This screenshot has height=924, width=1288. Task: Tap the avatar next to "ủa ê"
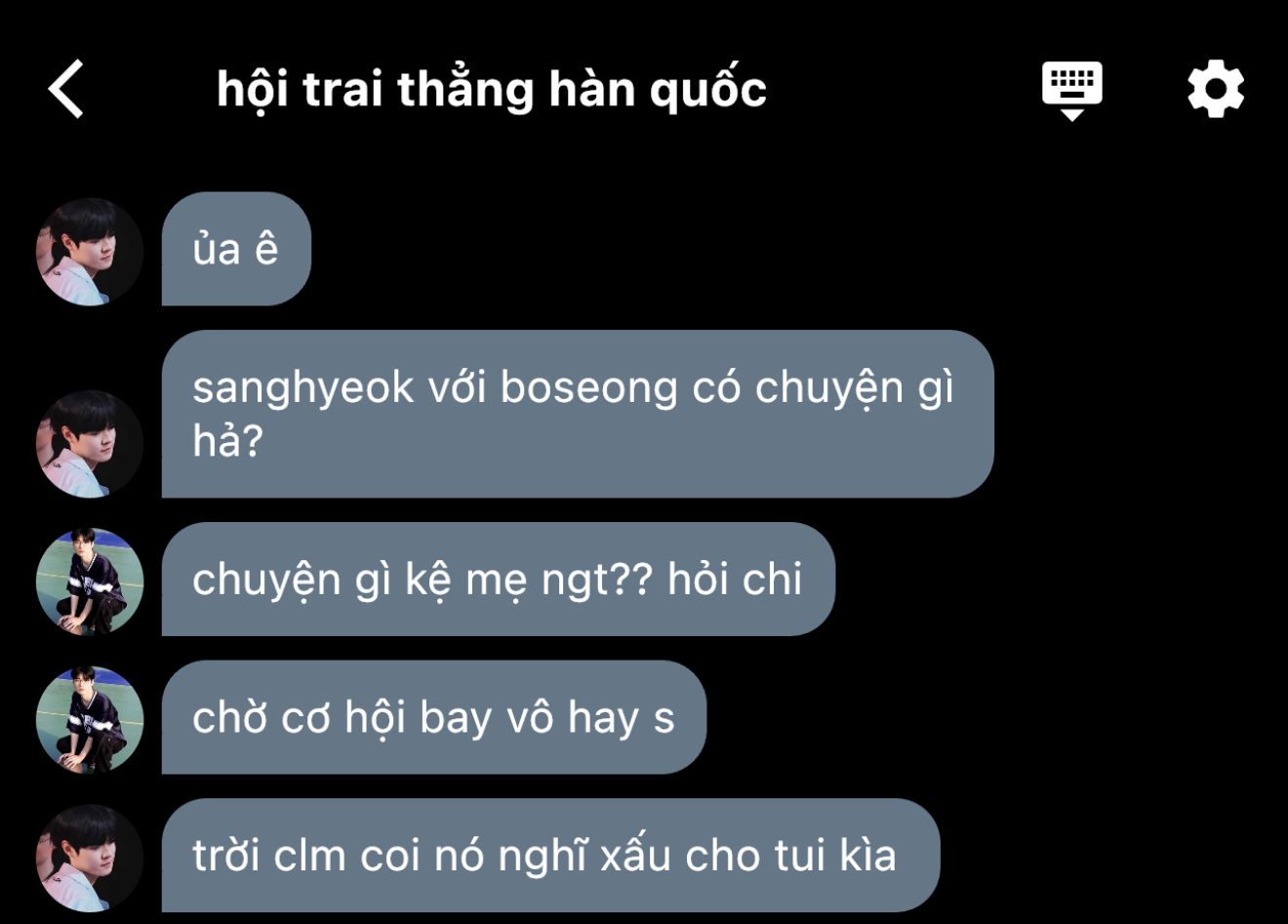tap(90, 252)
